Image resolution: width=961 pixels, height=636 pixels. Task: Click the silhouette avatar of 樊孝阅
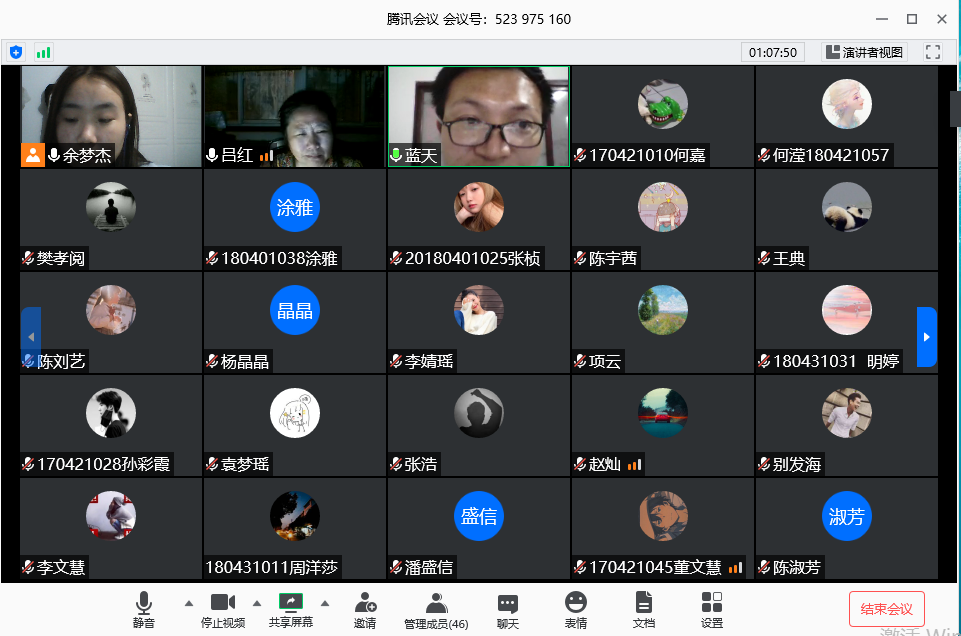tap(111, 207)
